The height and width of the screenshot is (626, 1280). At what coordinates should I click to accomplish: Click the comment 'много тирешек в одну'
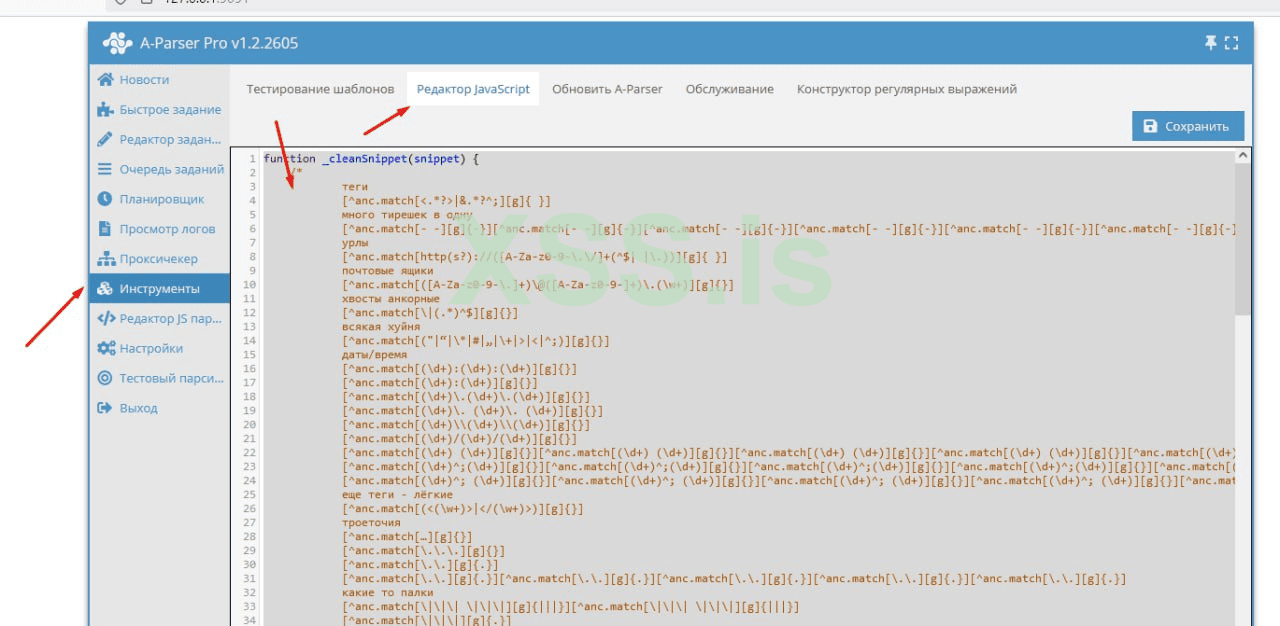click(x=408, y=215)
